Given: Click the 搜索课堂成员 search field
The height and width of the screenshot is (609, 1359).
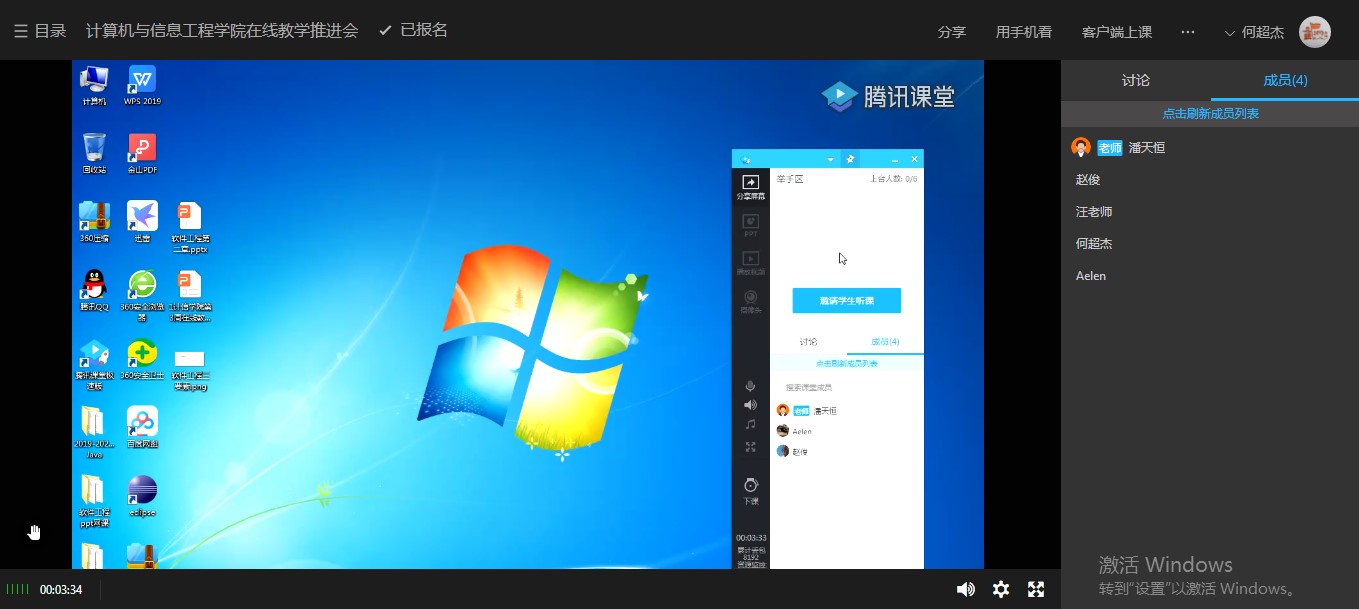Looking at the screenshot, I should [x=847, y=387].
